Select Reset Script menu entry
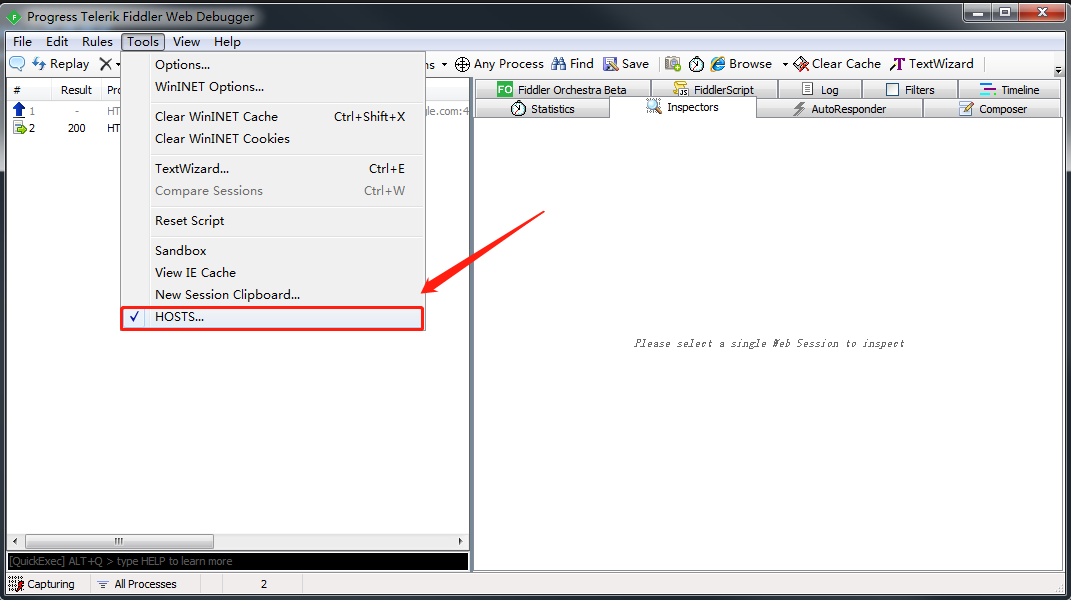Screen dimensions: 1071x600 [273, 221]
